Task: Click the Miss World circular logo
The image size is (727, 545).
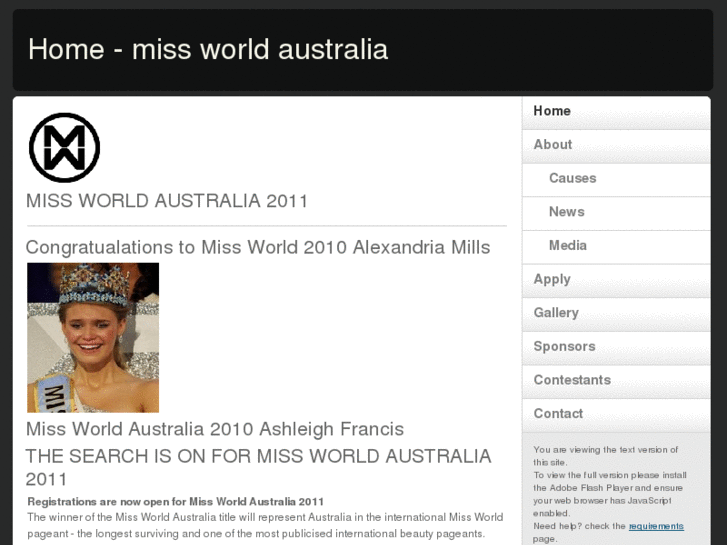Action: pos(64,147)
